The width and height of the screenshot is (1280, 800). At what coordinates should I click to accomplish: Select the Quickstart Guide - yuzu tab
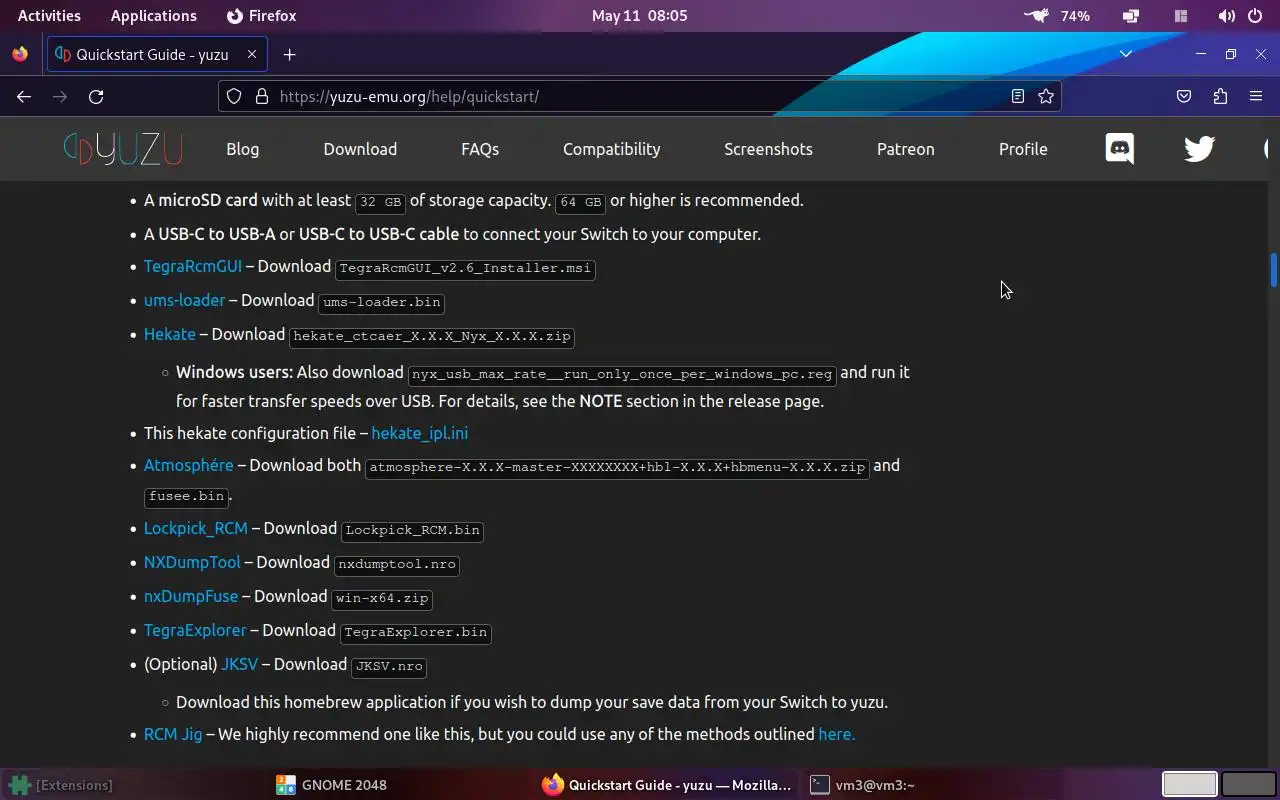pos(156,54)
